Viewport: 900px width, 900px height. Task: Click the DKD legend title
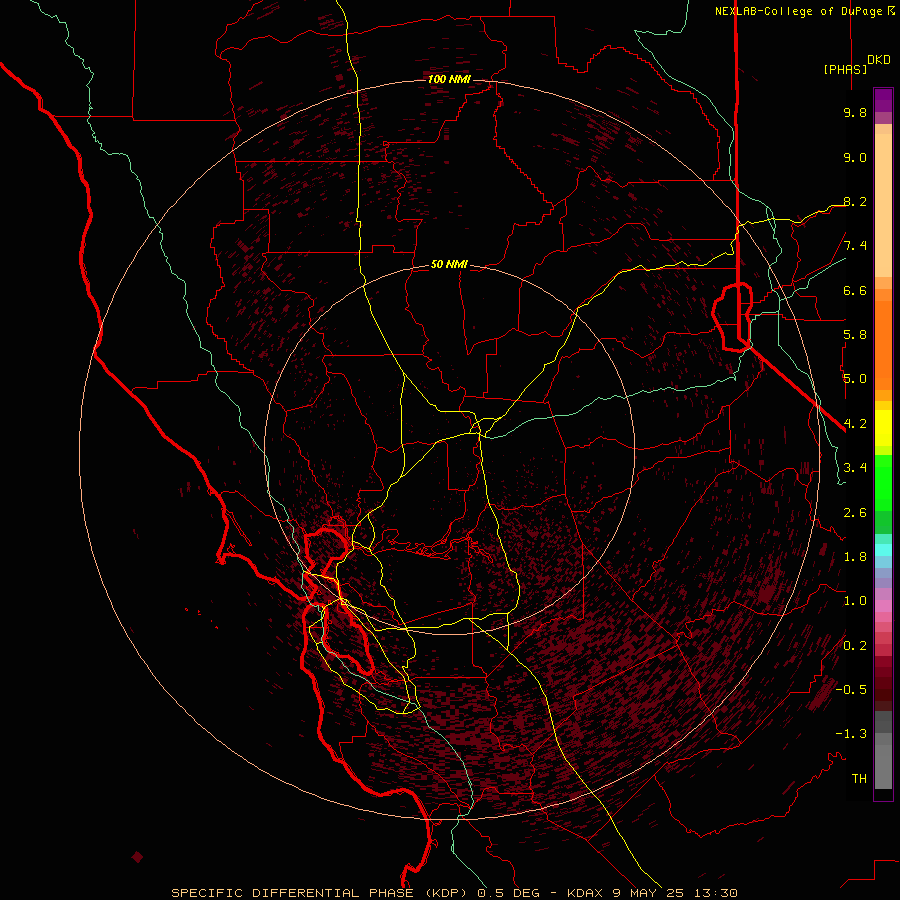pos(878,60)
